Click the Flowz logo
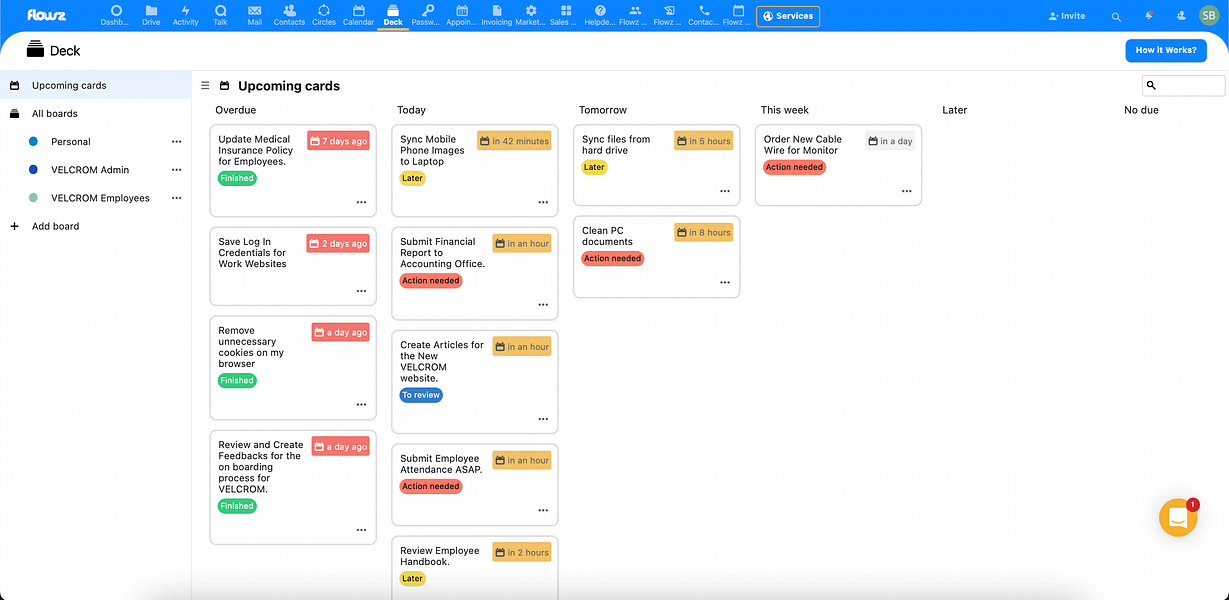 click(x=47, y=15)
